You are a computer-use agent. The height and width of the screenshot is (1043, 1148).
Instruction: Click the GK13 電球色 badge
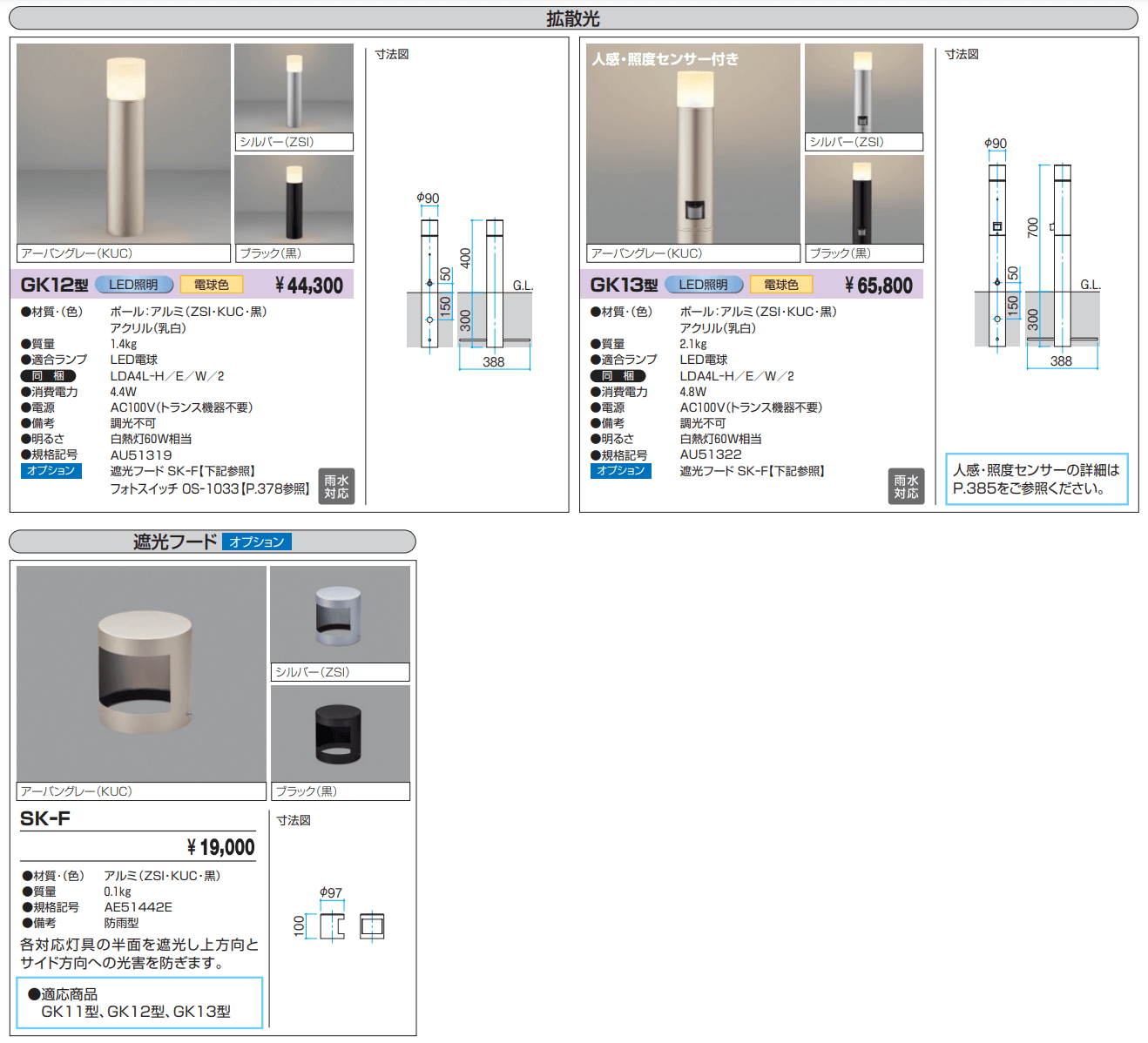[x=780, y=285]
